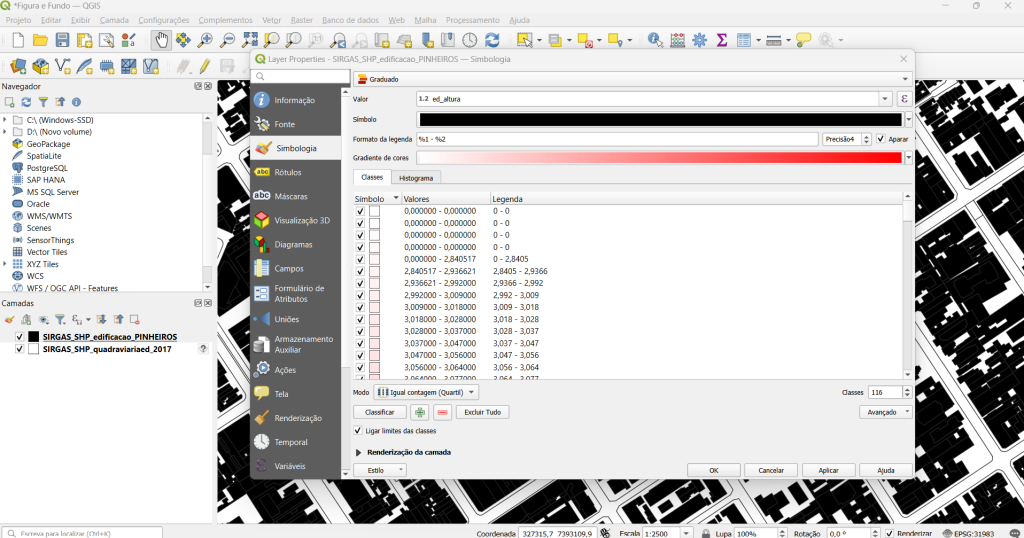The image size is (1024, 538).
Task: Click the expression epsilon button beside Valor
Action: point(904,99)
